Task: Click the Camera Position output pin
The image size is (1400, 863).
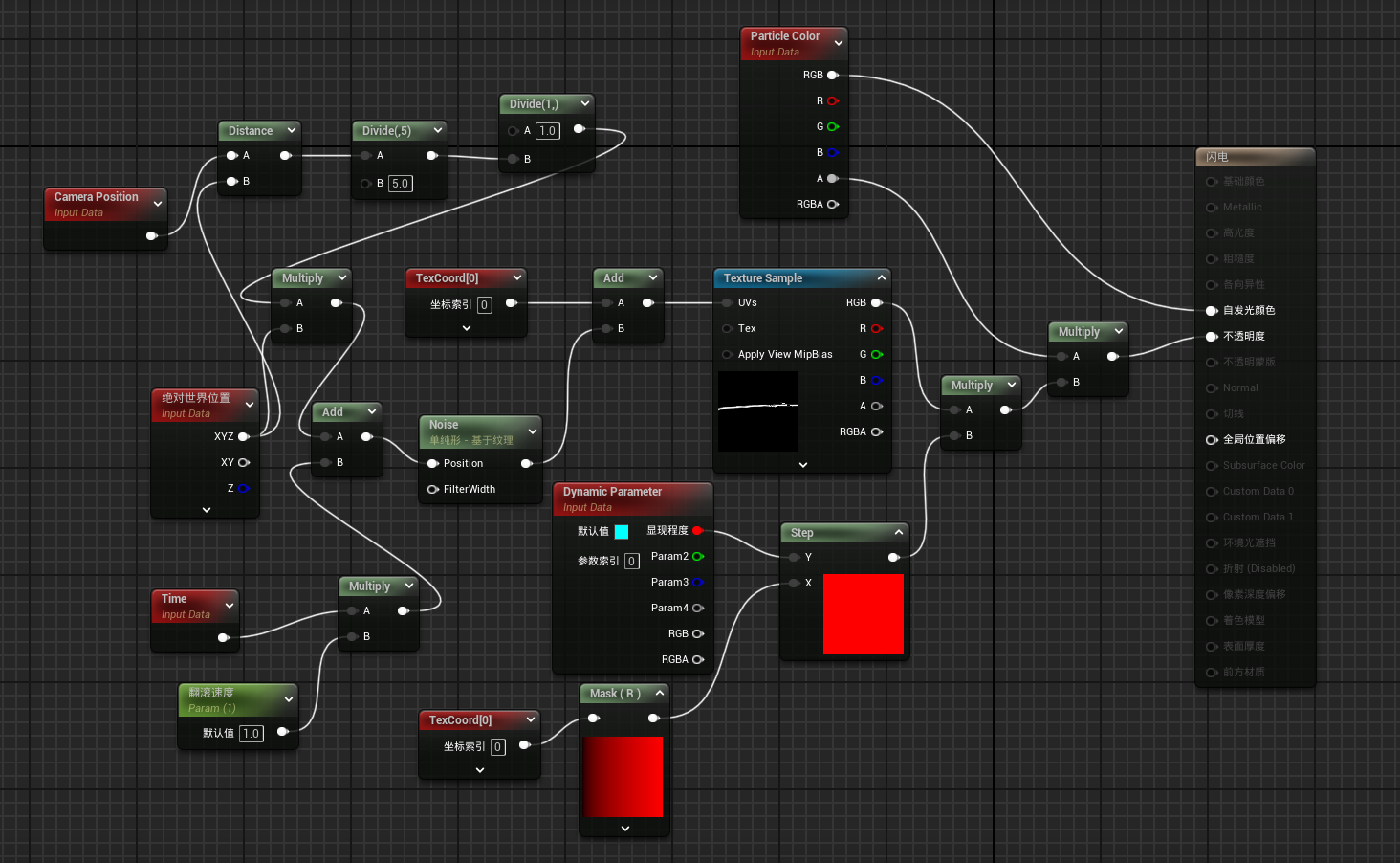Action: coord(151,235)
